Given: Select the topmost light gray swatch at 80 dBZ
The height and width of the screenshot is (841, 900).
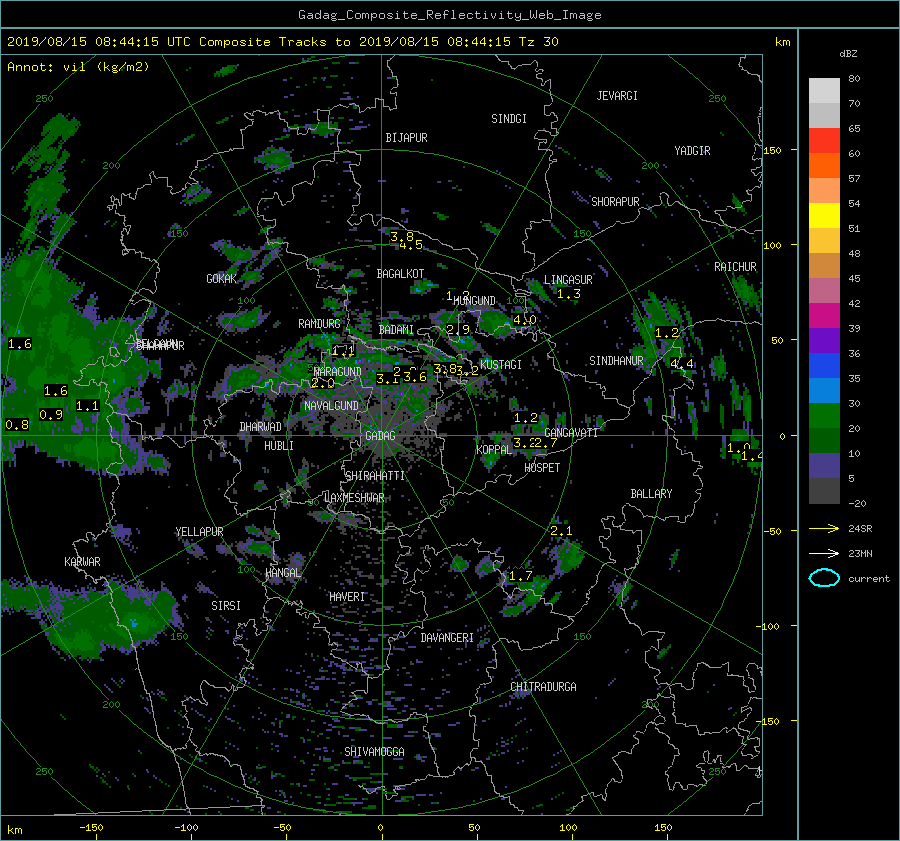Looking at the screenshot, I should pos(824,90).
